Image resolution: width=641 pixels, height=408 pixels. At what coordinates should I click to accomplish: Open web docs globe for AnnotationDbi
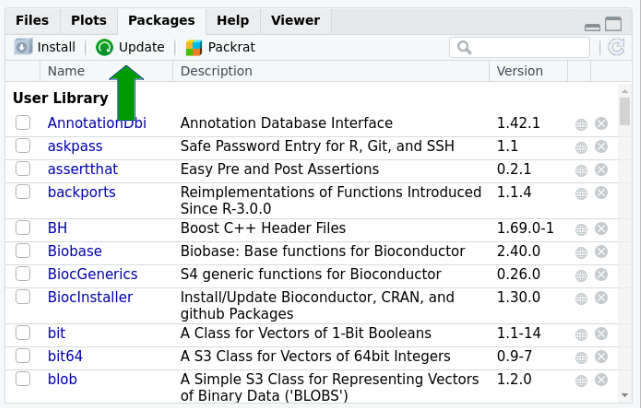point(581,124)
